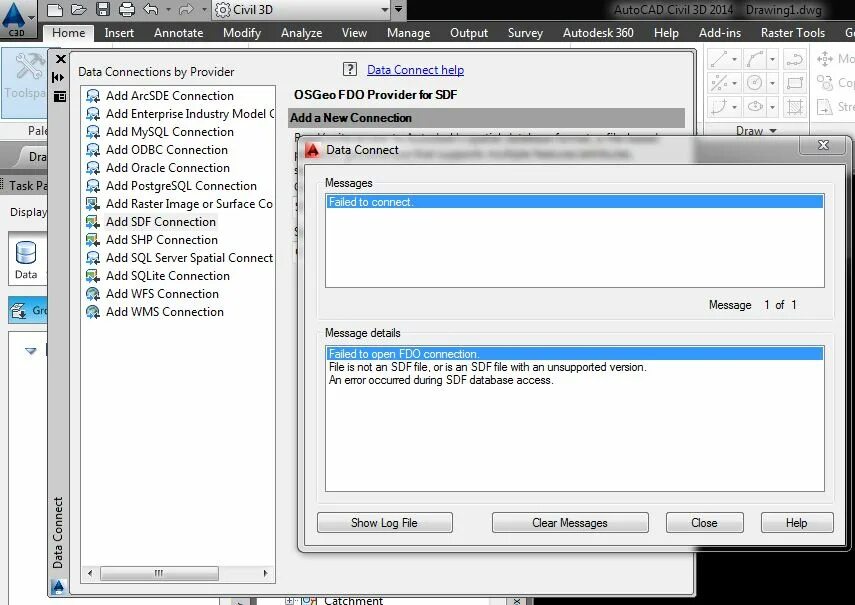Customize the quick access toolbar dropdown
The height and width of the screenshot is (605, 855).
399,9
